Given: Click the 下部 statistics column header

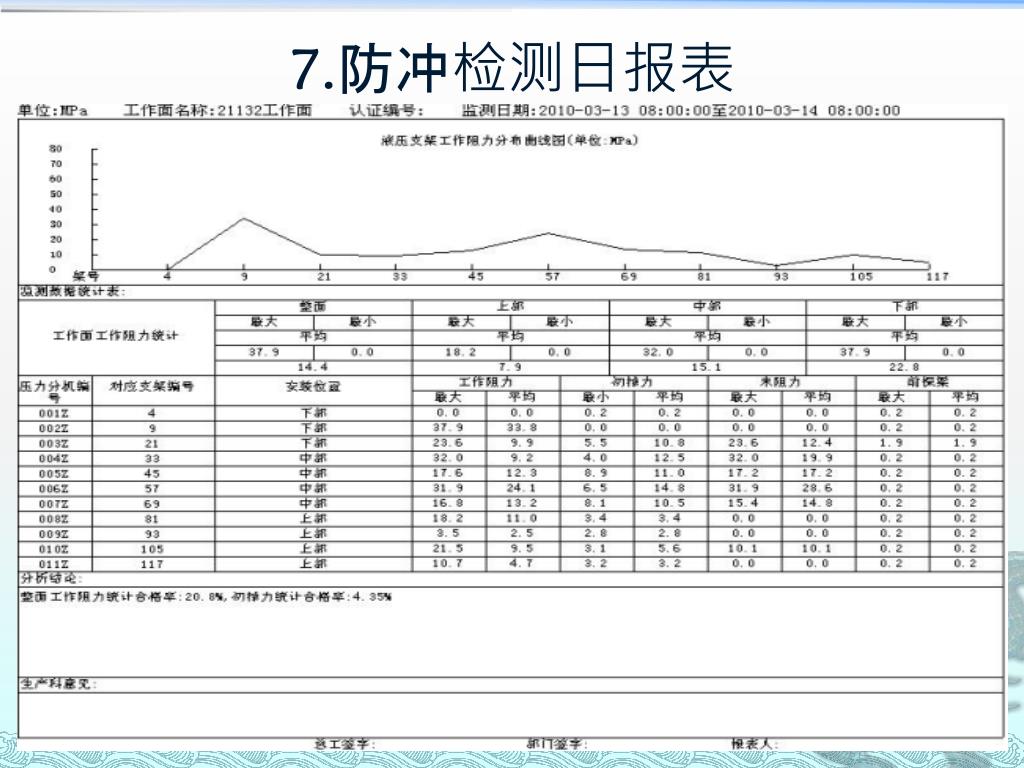Looking at the screenshot, I should 904,306.
